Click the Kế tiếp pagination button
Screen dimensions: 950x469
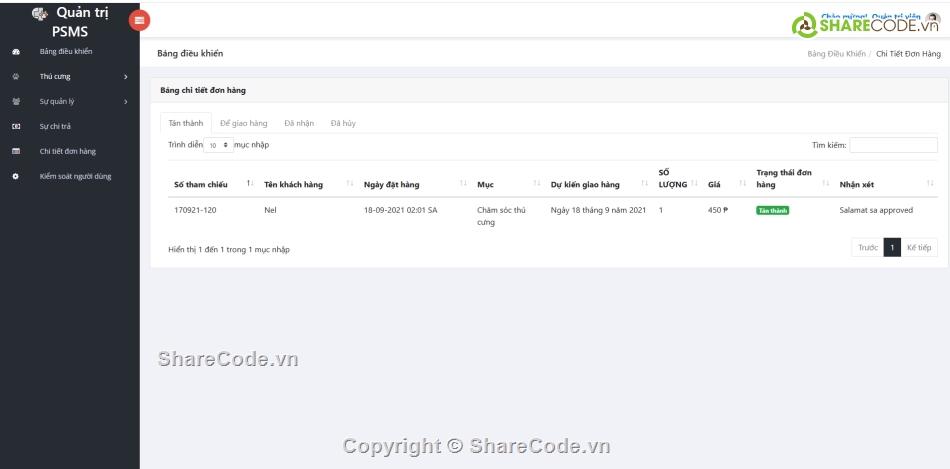coord(919,247)
